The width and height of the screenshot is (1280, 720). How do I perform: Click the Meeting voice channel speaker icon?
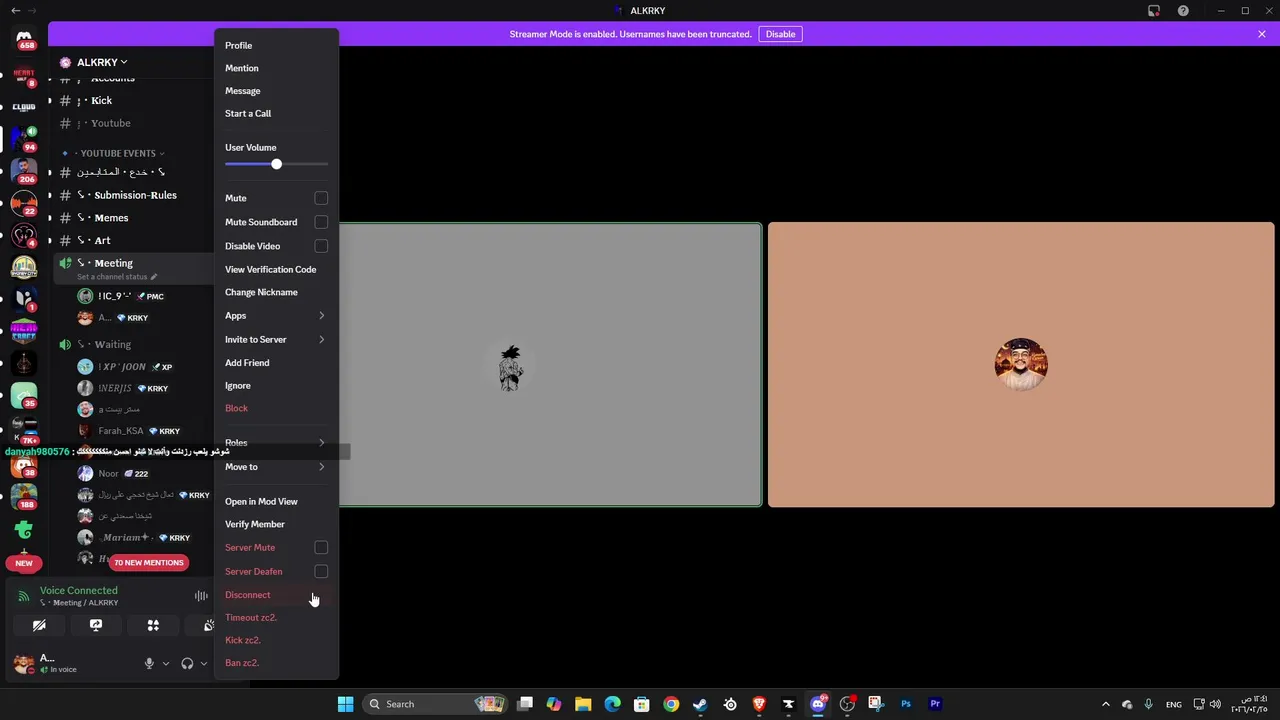pos(65,263)
